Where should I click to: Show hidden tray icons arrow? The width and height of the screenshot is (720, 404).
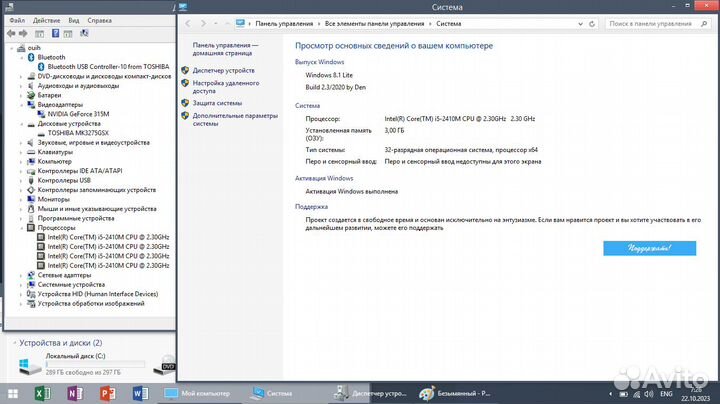coord(610,394)
